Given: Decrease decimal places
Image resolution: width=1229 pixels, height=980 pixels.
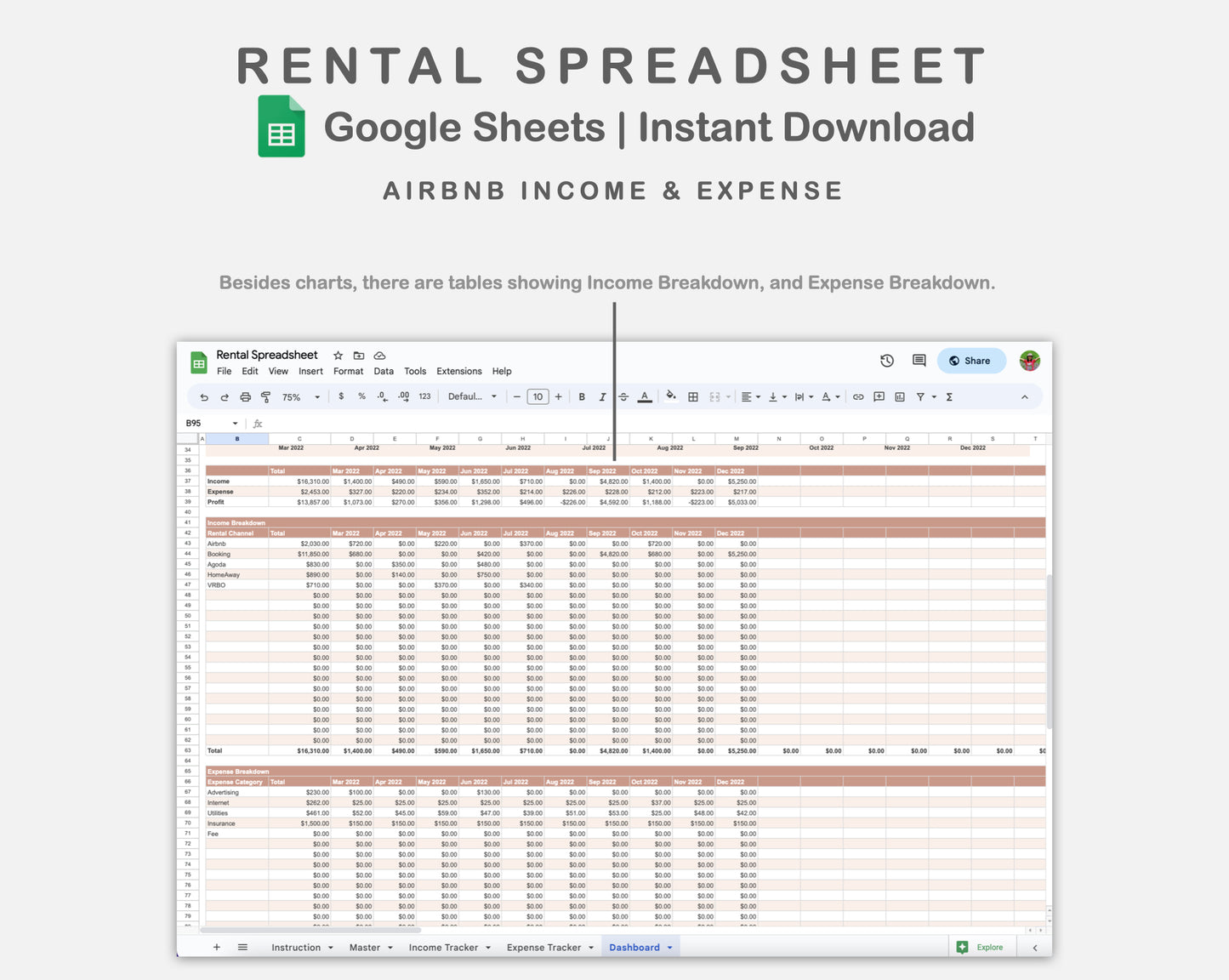Looking at the screenshot, I should 382,396.
